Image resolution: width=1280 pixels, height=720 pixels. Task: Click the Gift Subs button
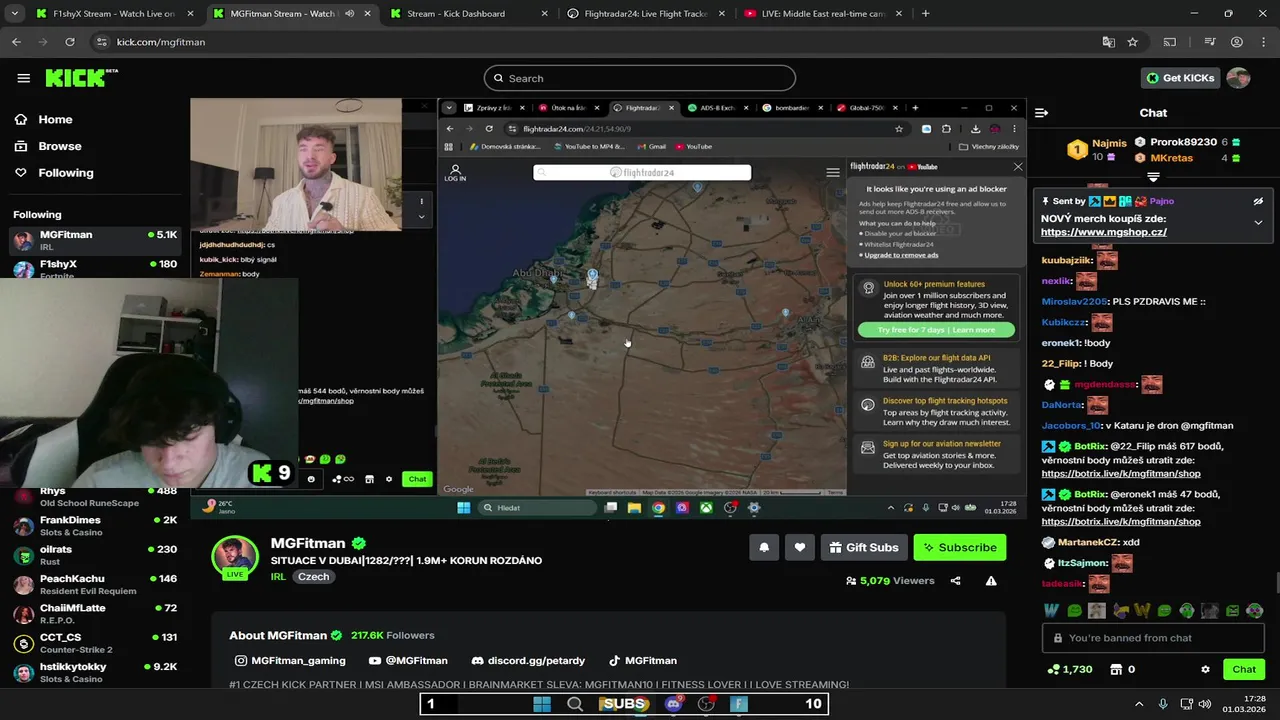click(864, 547)
